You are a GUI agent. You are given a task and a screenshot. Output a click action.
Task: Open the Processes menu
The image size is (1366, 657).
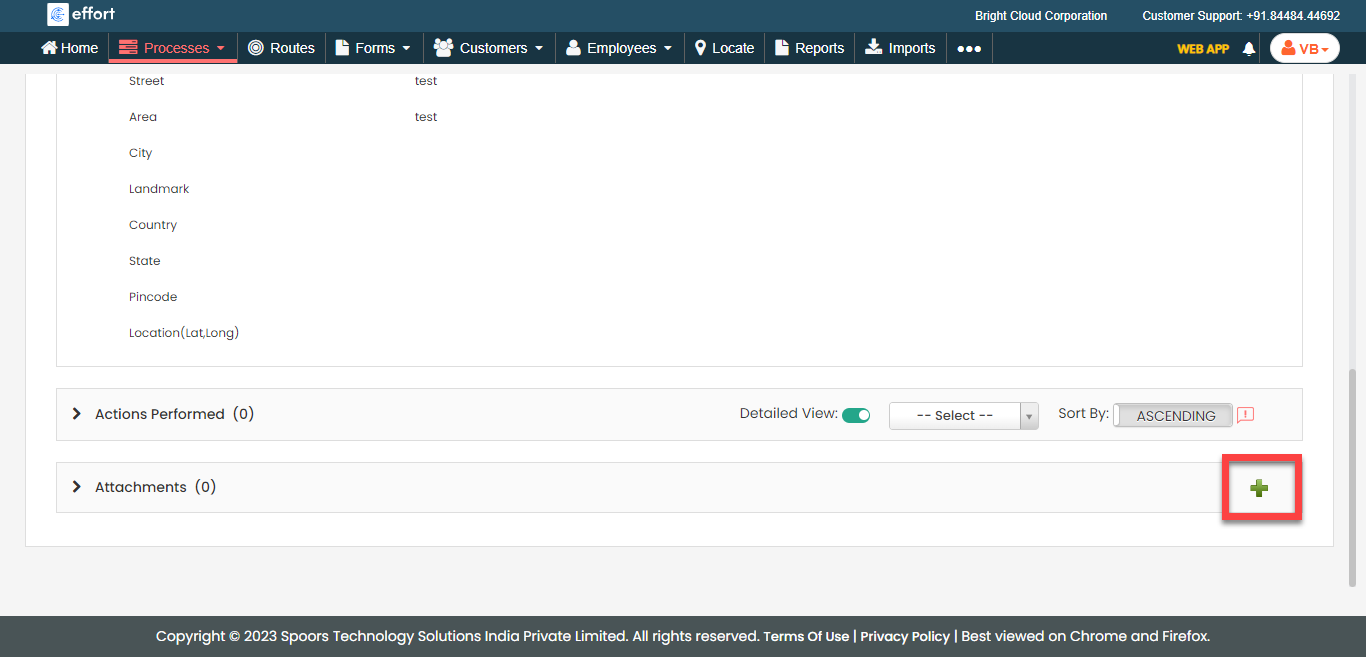(x=173, y=48)
